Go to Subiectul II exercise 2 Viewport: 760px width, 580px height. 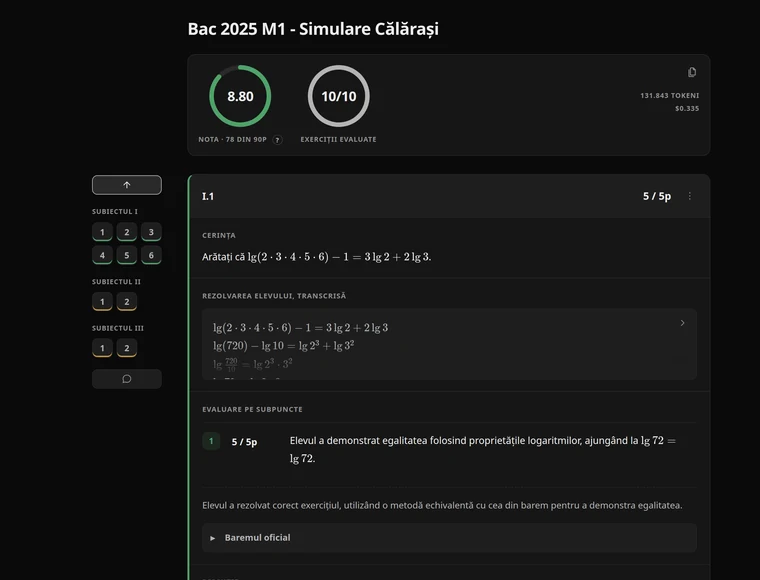[127, 302]
